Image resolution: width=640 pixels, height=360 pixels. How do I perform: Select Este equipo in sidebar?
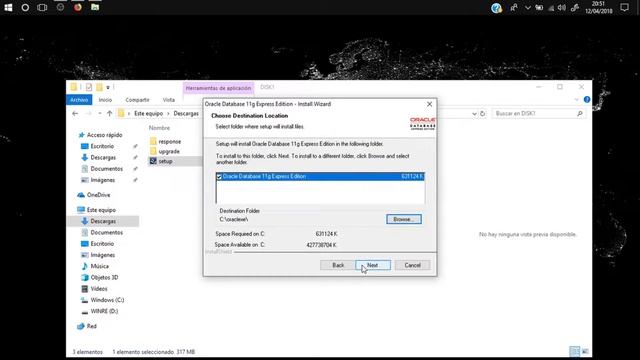[100, 210]
